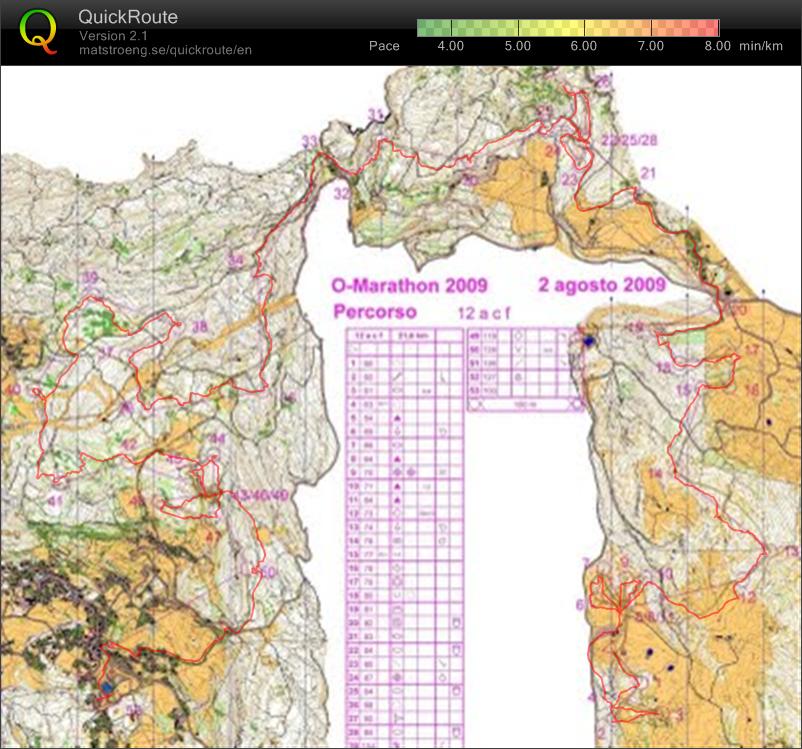The height and width of the screenshot is (749, 802).
Task: Click the 4.00 pace value label
Action: click(451, 46)
